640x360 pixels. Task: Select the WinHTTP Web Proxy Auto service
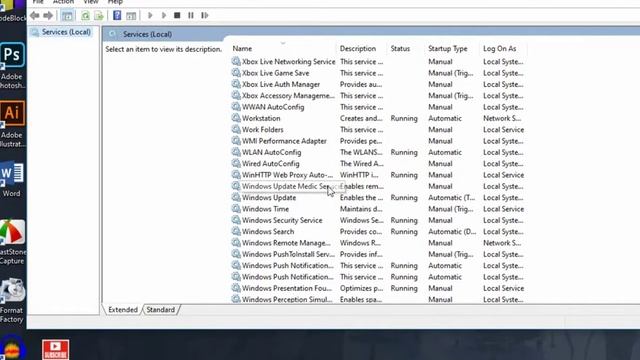(287, 175)
